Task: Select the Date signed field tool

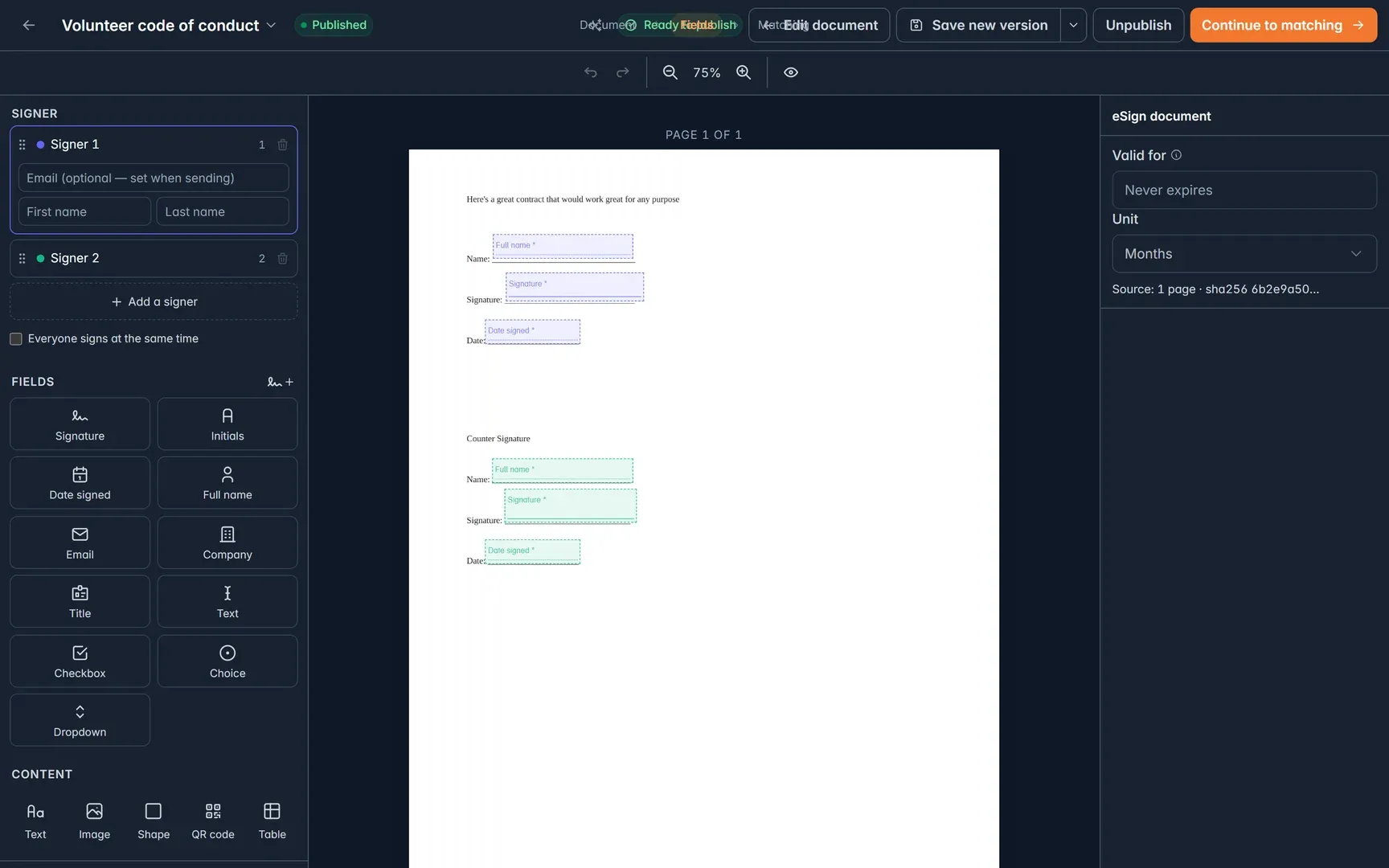Action: [x=80, y=483]
